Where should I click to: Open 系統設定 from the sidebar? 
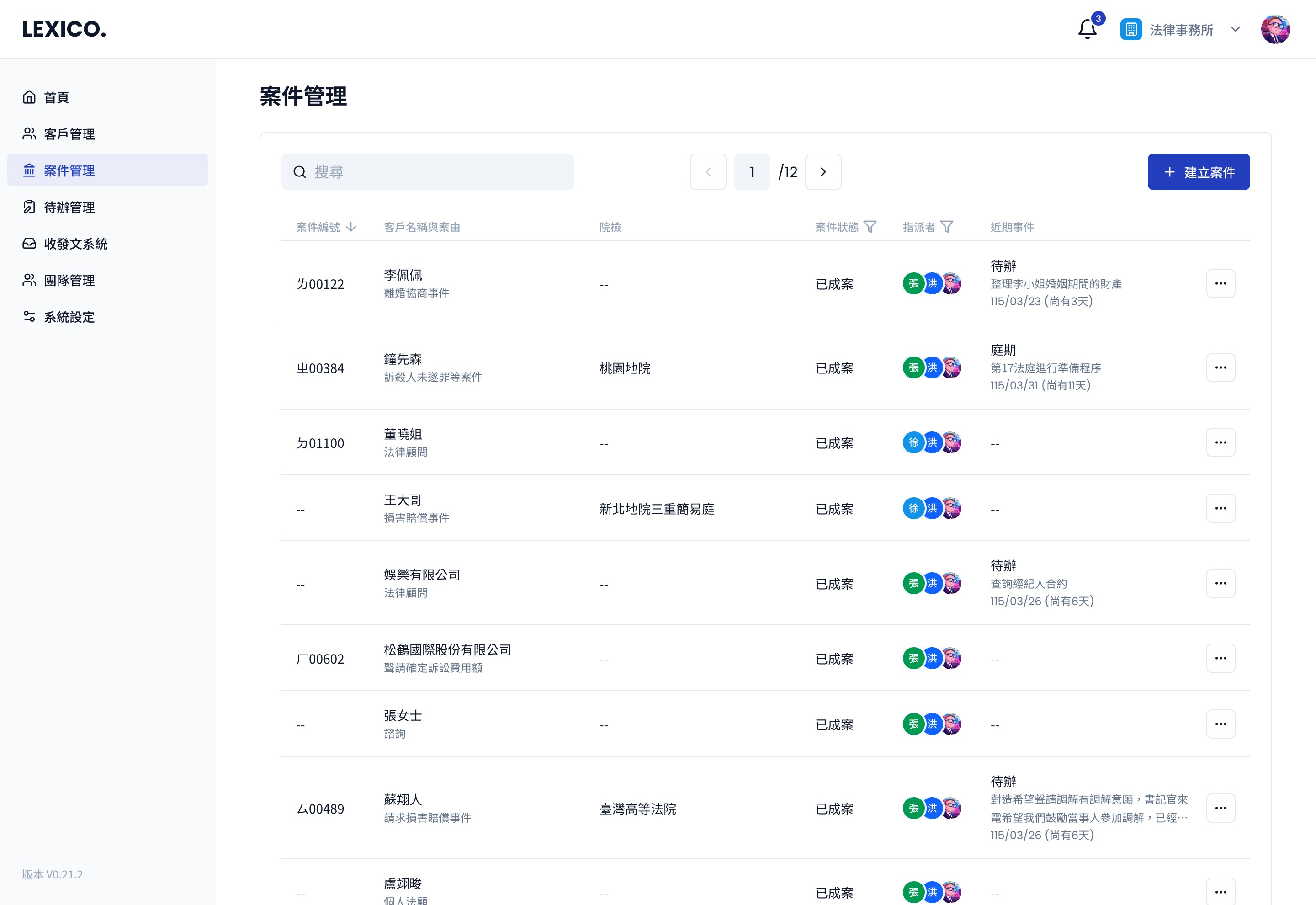tap(69, 317)
